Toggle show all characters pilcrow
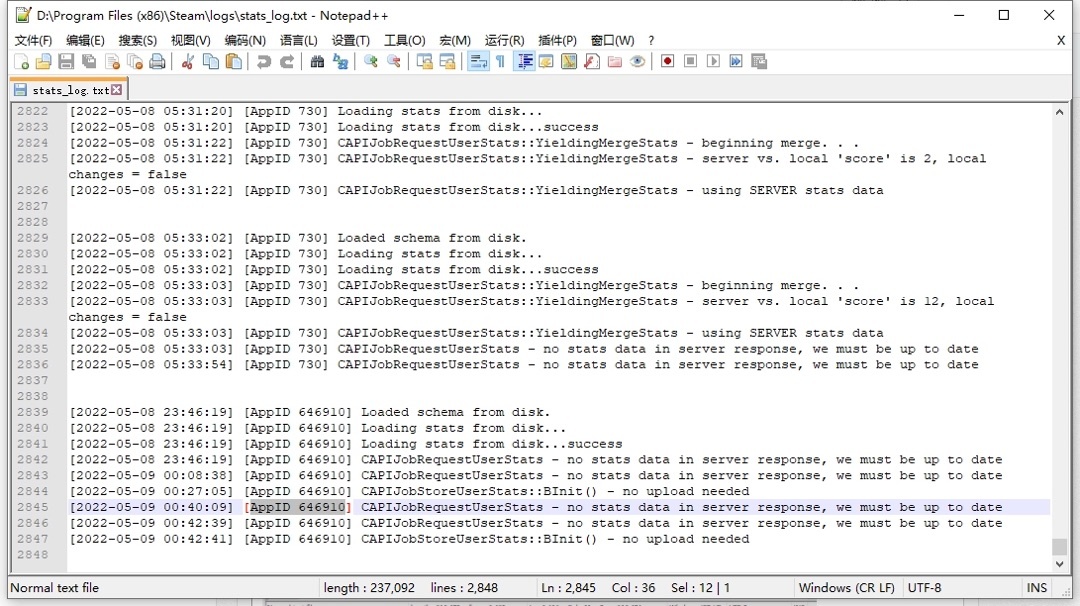The width and height of the screenshot is (1080, 606). click(x=501, y=62)
